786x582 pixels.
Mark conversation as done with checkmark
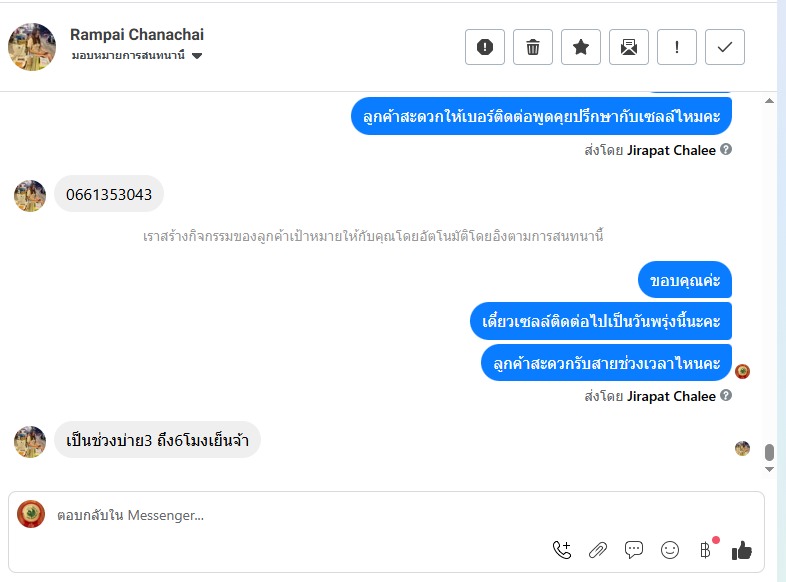[725, 47]
